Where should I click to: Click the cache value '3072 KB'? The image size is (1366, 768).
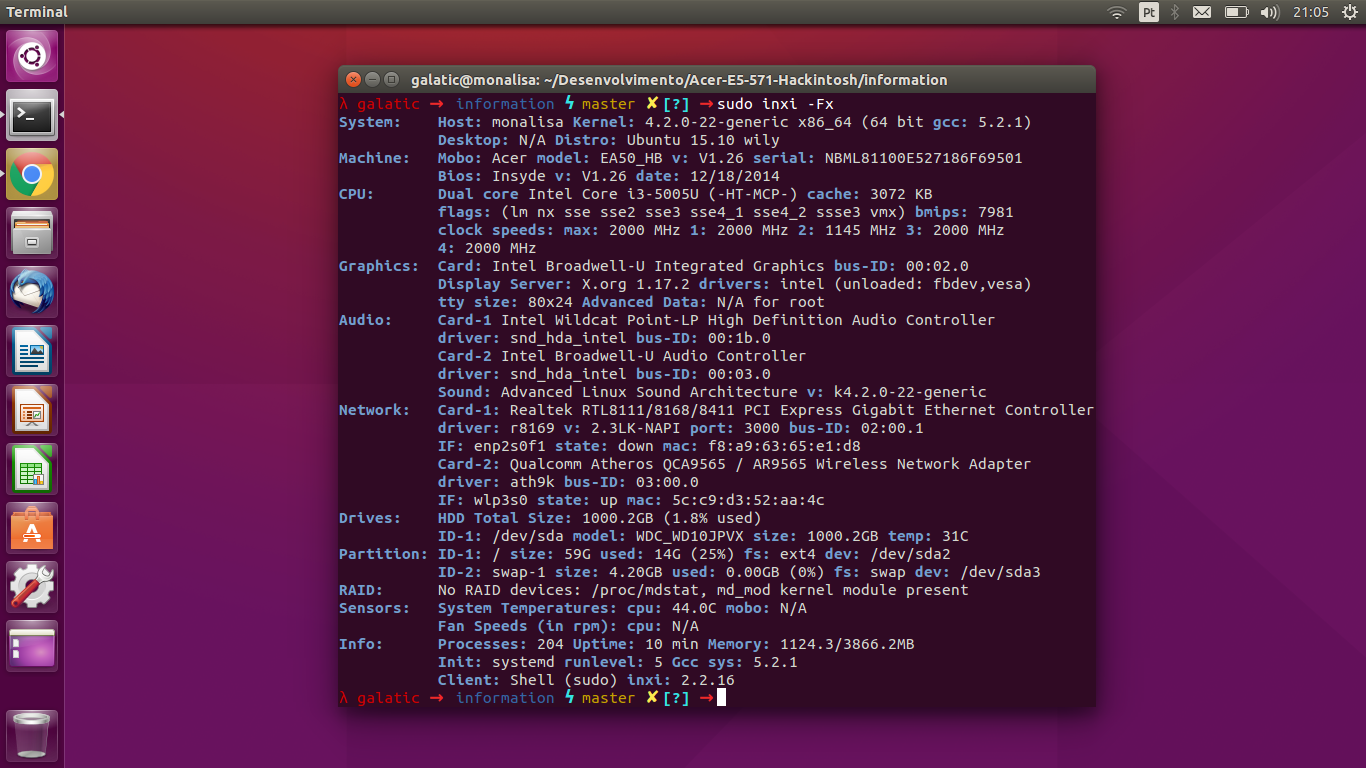click(902, 194)
